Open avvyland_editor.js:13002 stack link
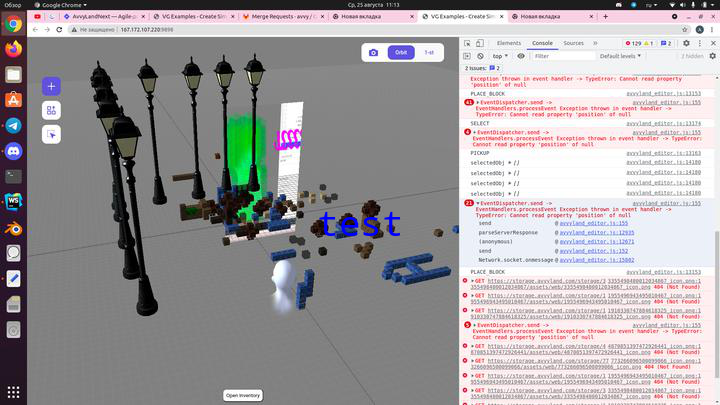The height and width of the screenshot is (405, 720). (x=596, y=260)
